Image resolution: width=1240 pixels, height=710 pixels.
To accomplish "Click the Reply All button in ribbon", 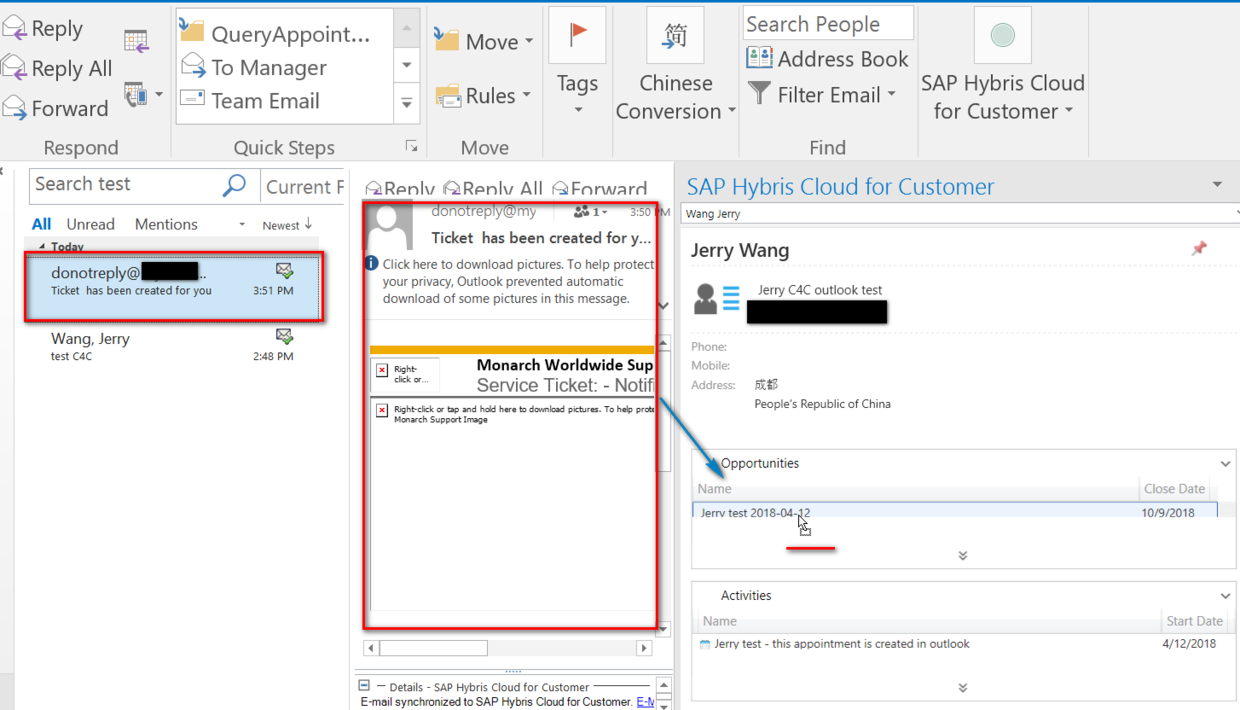I will [57, 69].
